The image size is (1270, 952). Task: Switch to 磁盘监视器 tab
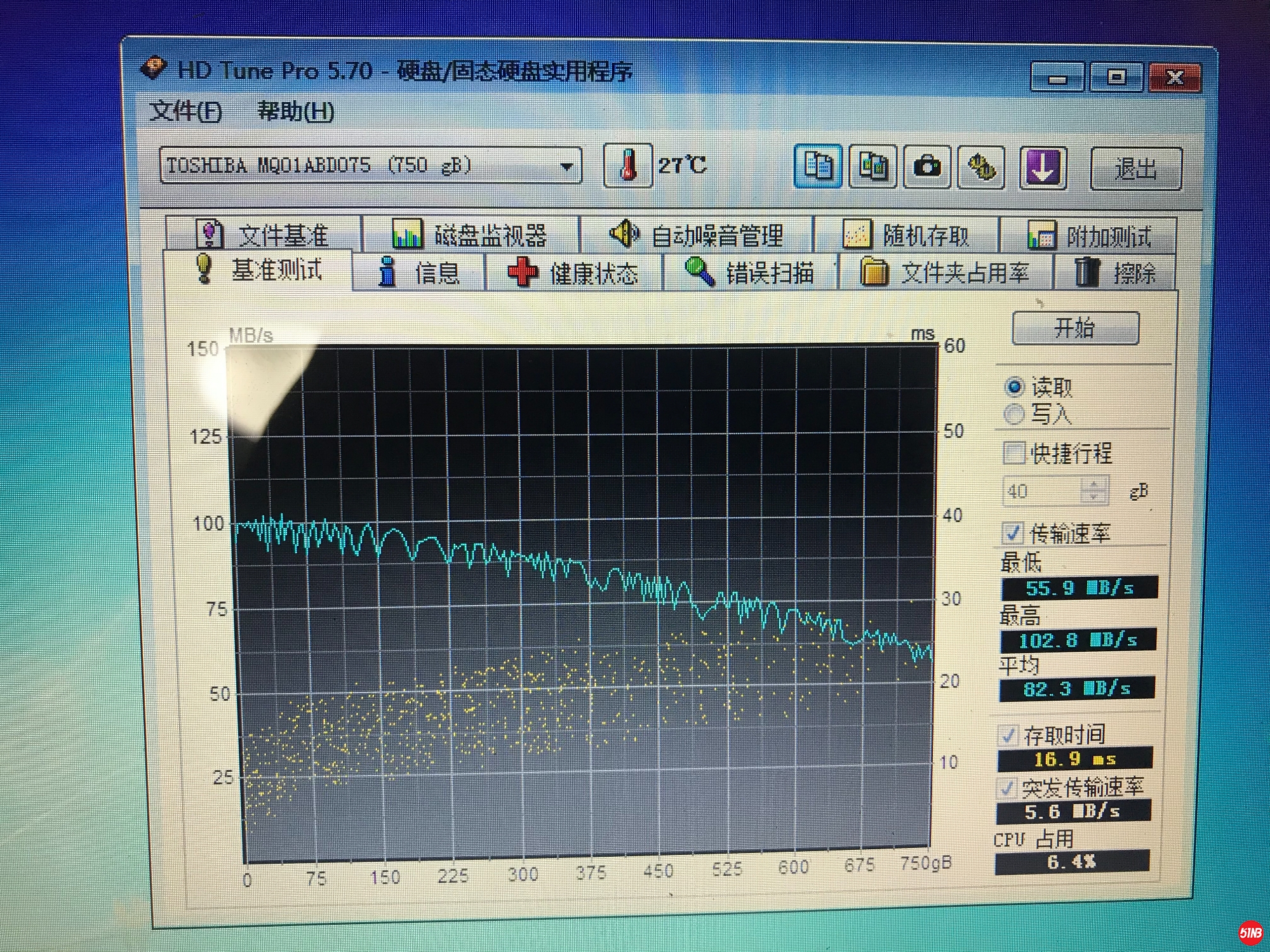(x=470, y=235)
